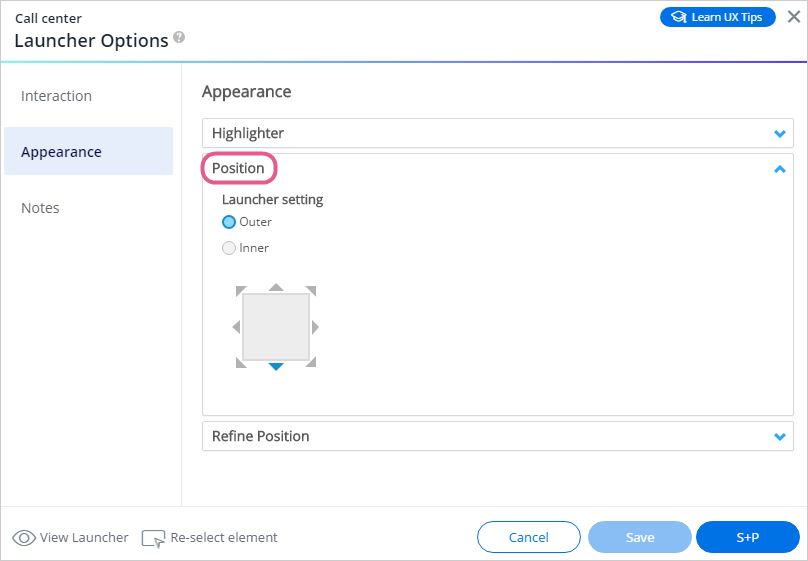Image resolution: width=808 pixels, height=561 pixels.
Task: Select the left position arrow
Action: pos(237,327)
